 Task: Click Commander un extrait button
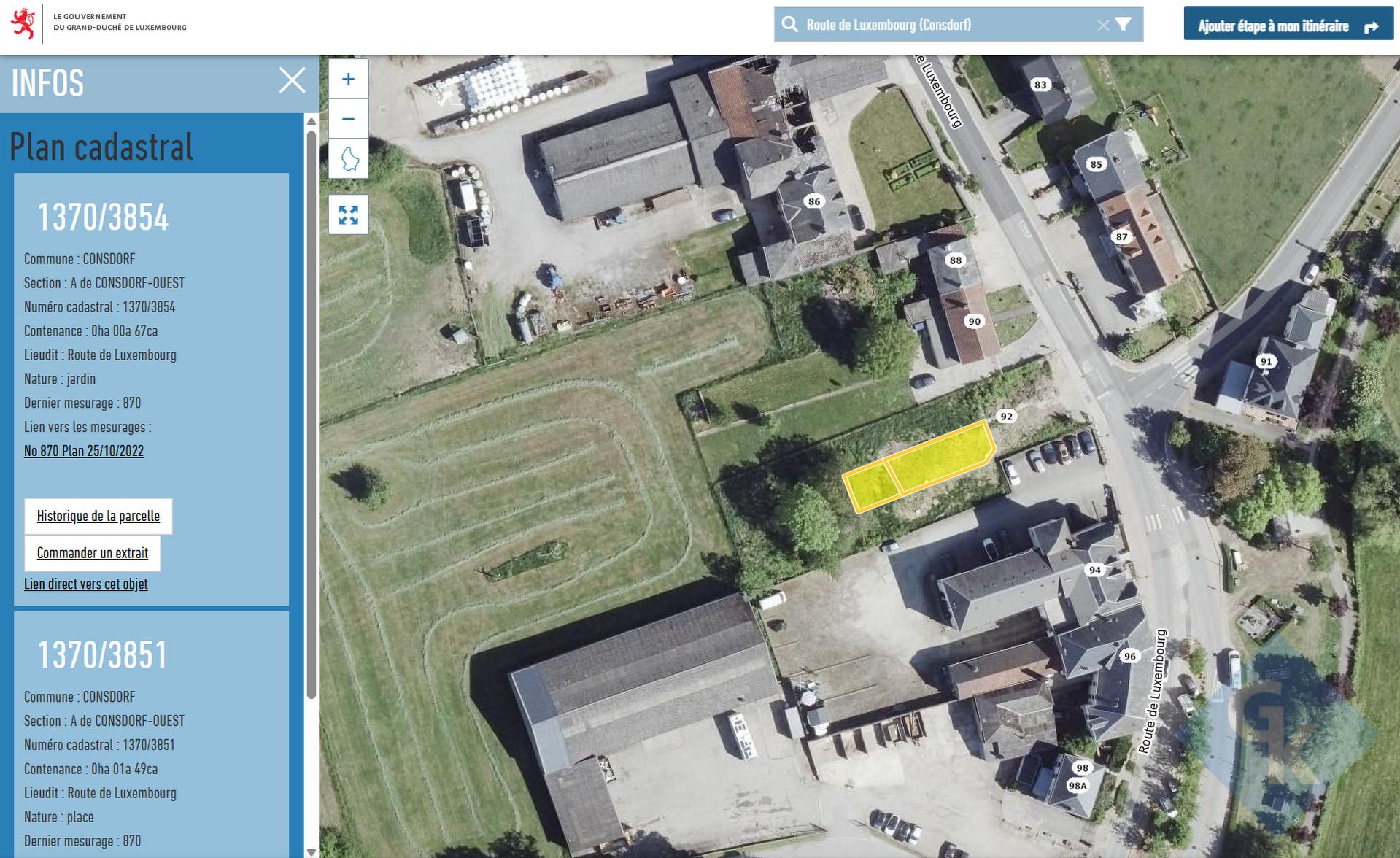93,554
